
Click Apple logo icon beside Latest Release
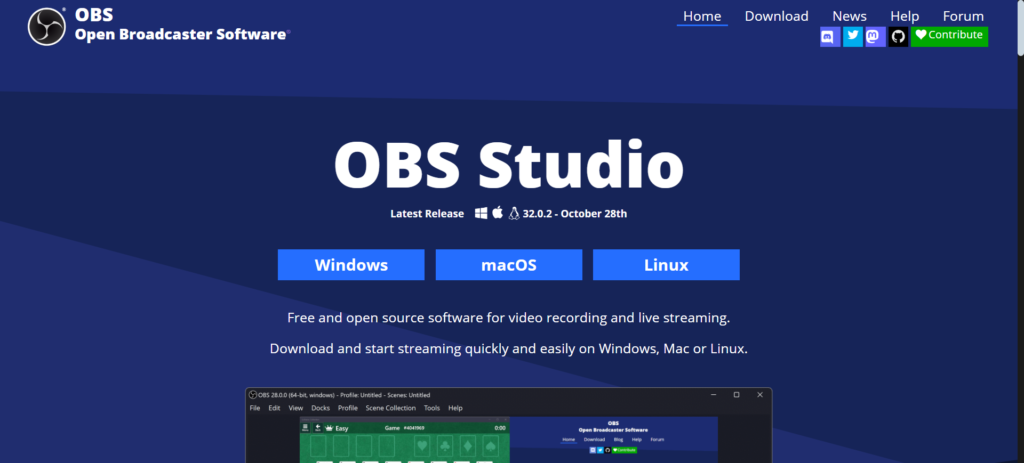tap(498, 213)
